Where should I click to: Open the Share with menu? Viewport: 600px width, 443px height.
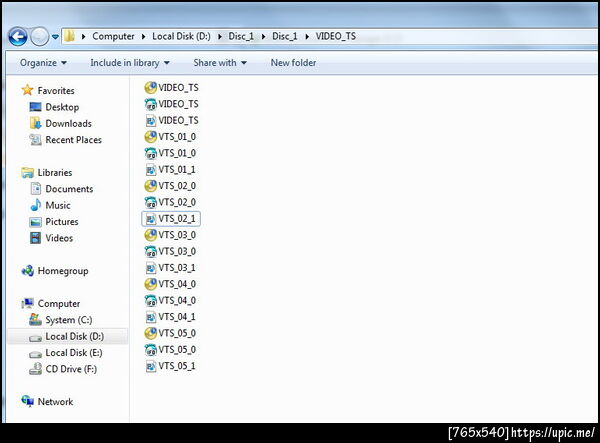tap(220, 63)
